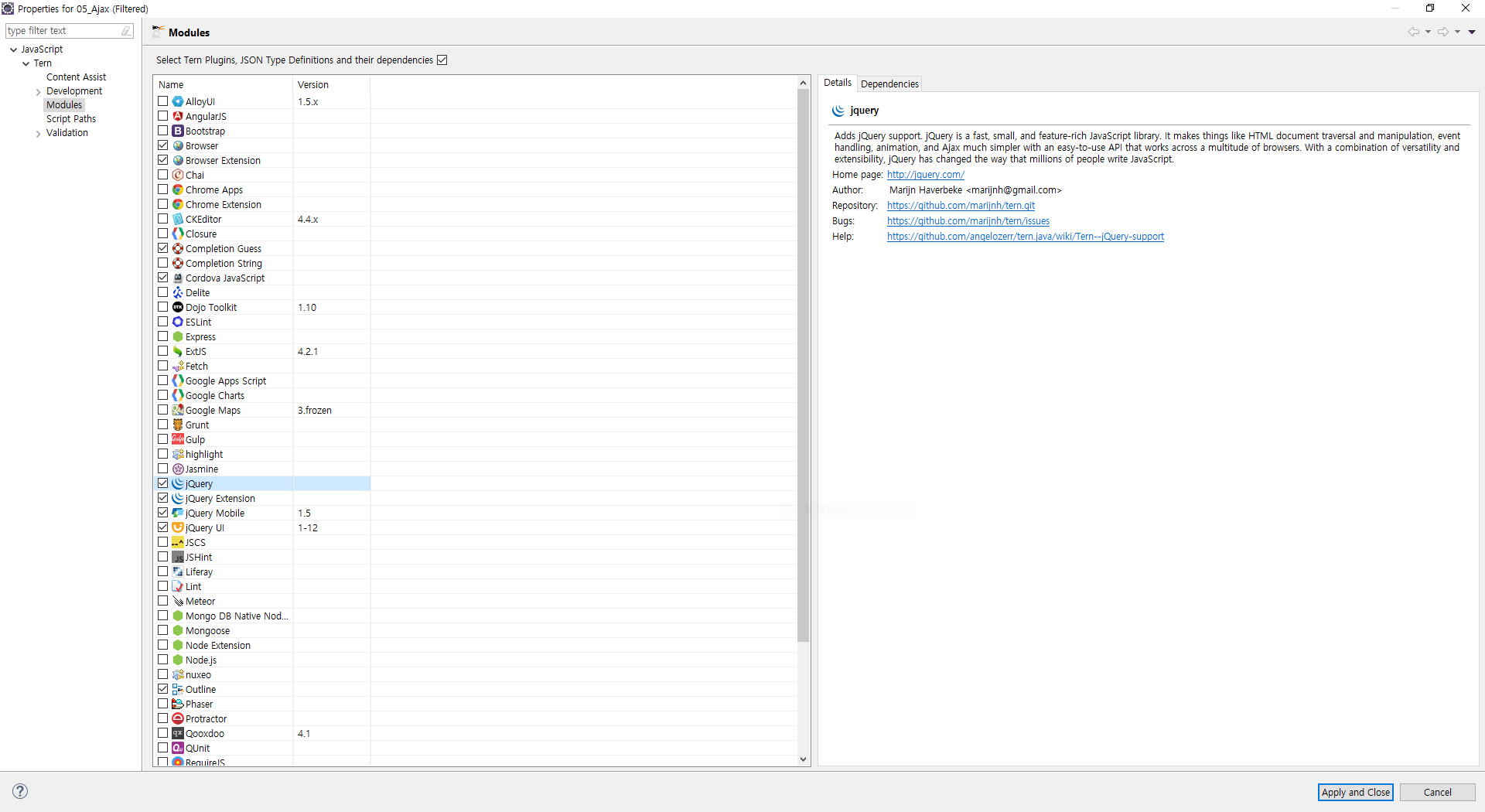Click the Gulp module icon
Image resolution: width=1485 pixels, height=812 pixels.
pyautogui.click(x=178, y=439)
